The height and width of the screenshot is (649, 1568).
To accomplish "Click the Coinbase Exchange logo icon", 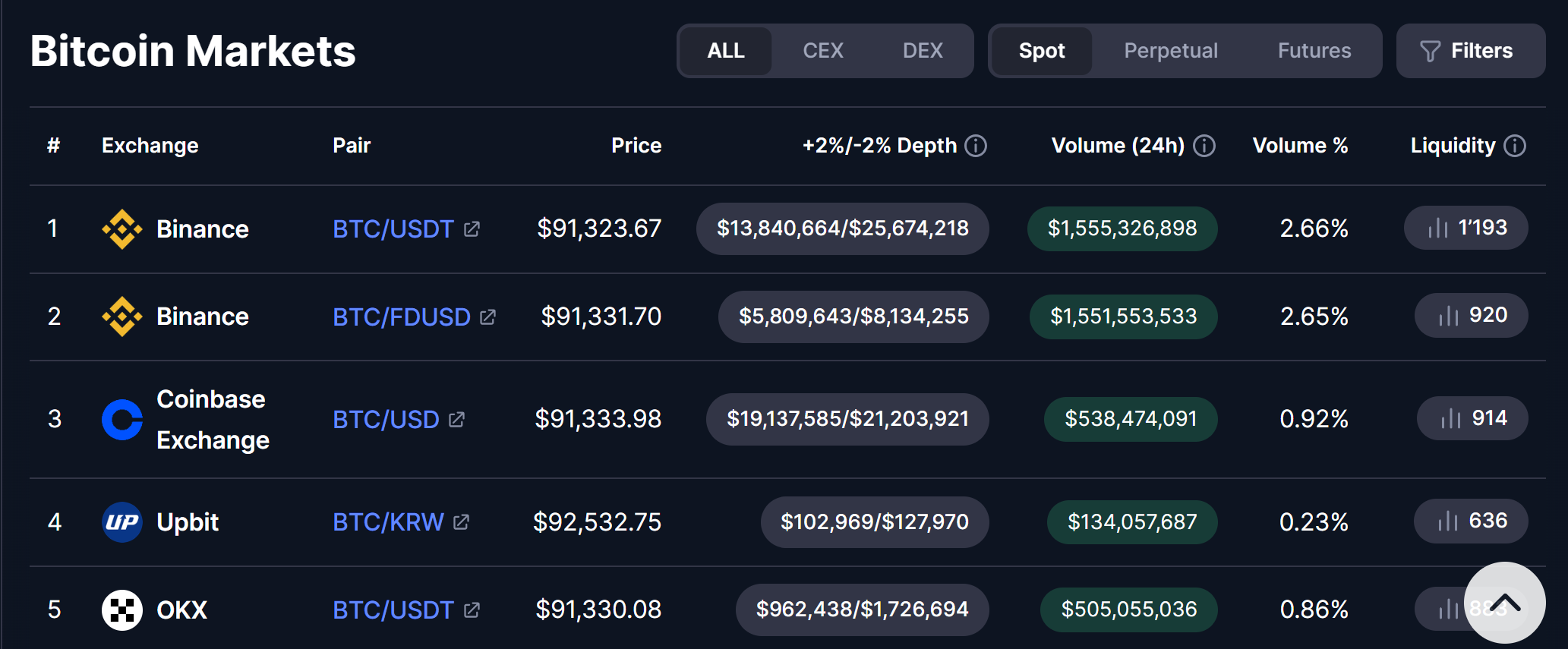I will pos(121,420).
